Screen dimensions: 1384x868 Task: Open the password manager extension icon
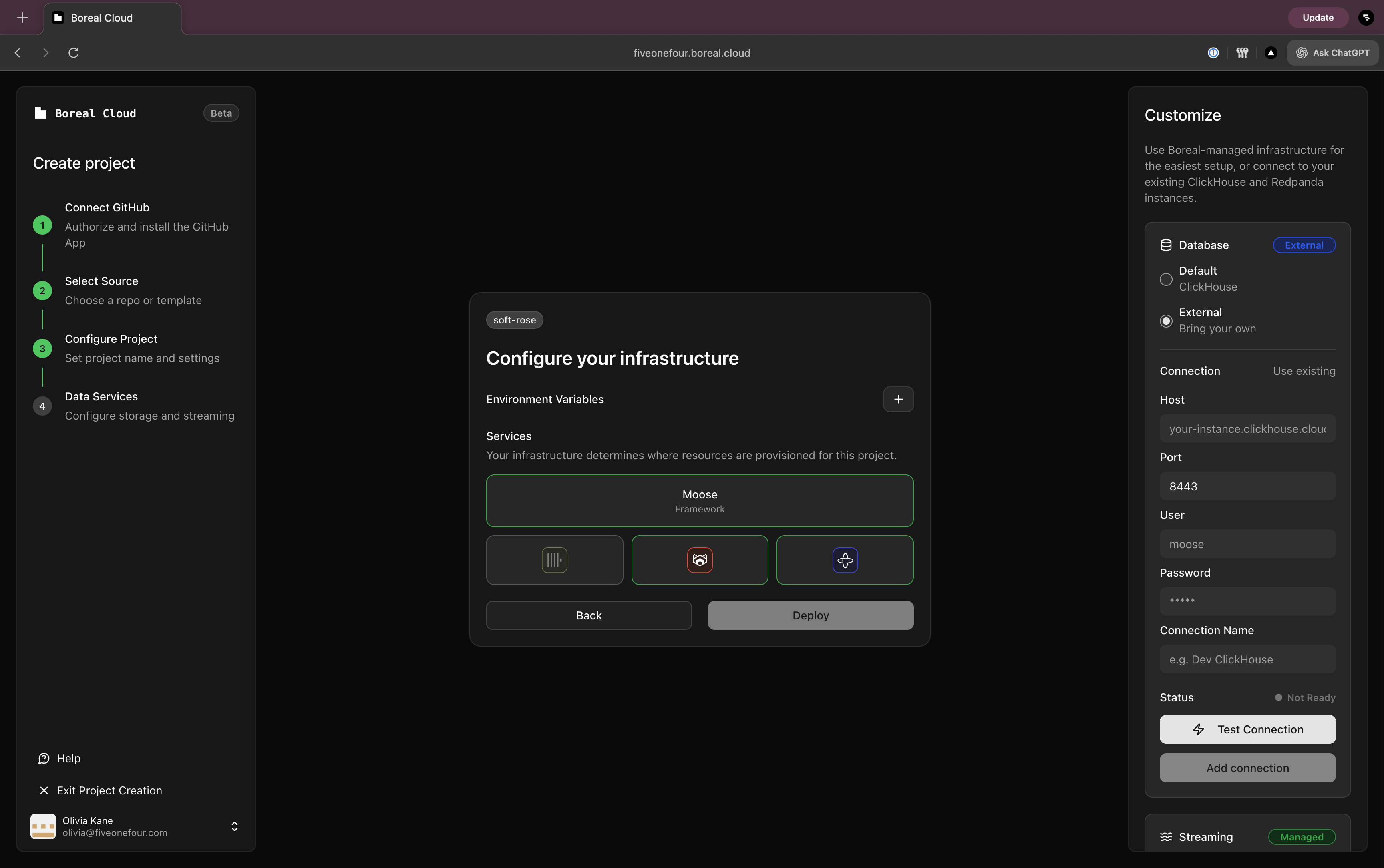[1213, 53]
